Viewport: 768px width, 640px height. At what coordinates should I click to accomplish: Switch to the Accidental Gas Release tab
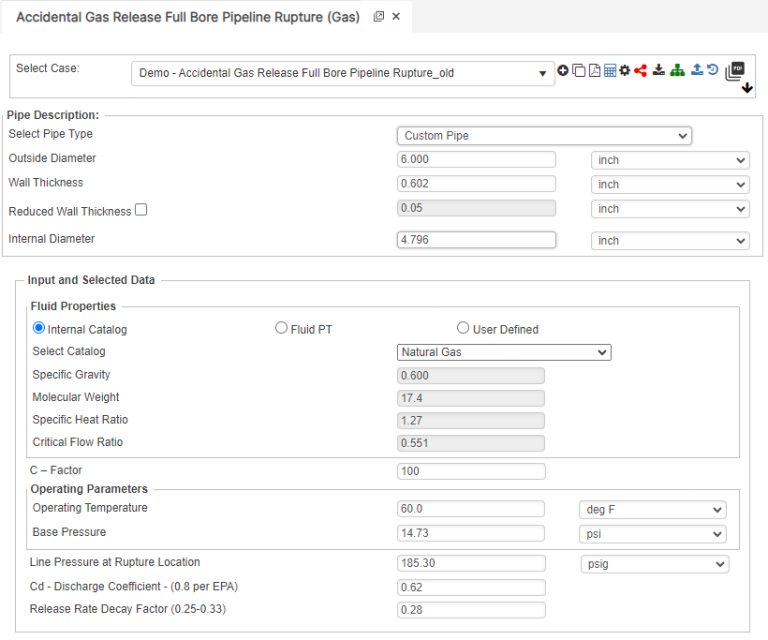coord(188,17)
